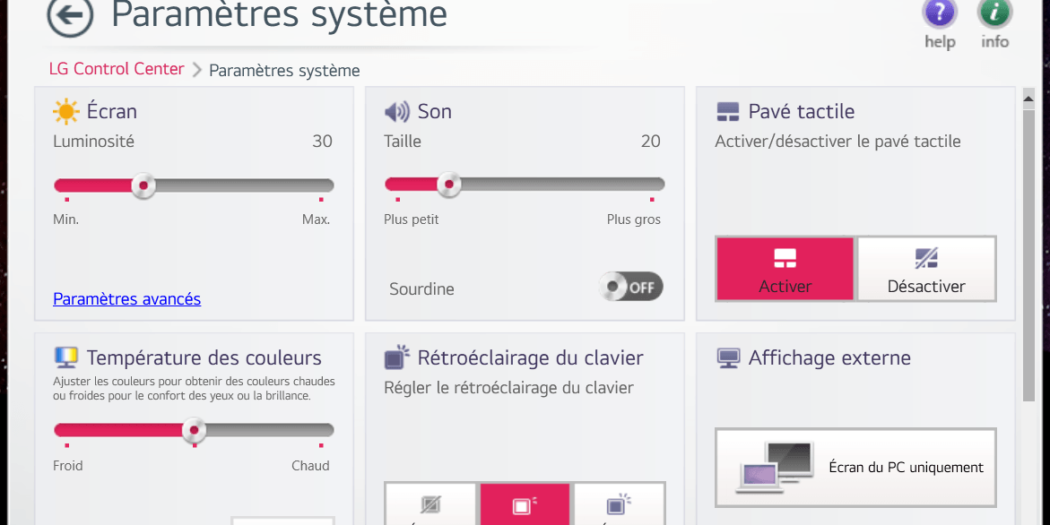Click the Taille volume slider handle
Viewport: 1050px width, 525px height.
coord(449,185)
